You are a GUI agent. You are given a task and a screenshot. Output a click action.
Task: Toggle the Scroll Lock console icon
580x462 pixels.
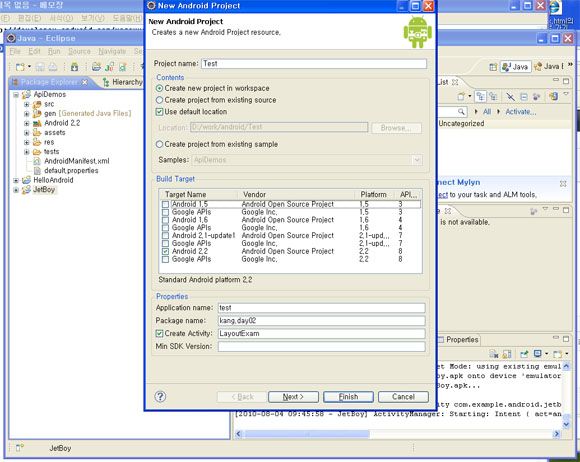pos(507,354)
